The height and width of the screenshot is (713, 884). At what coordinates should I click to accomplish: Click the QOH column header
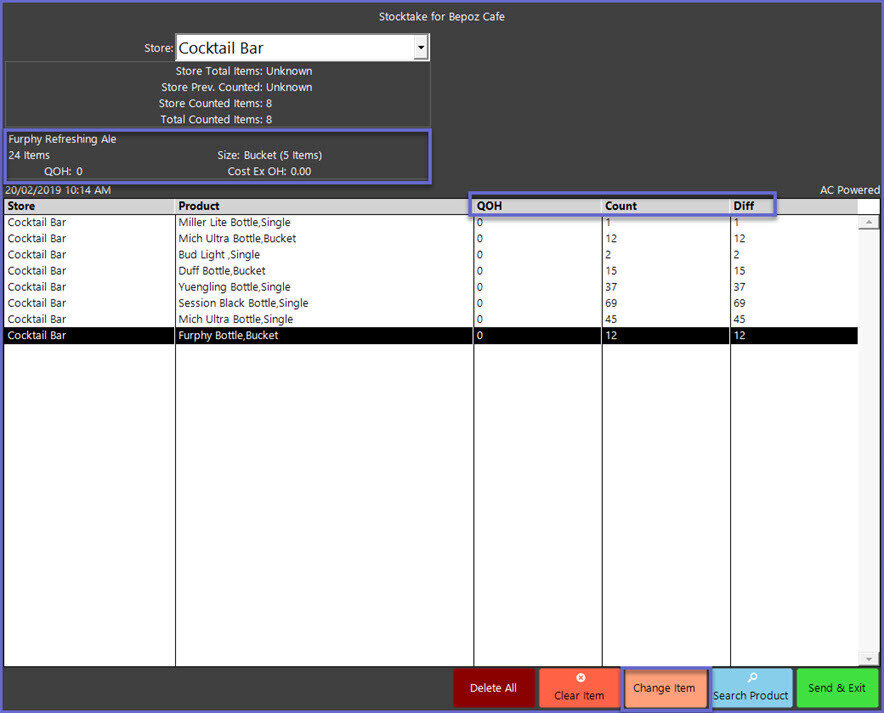click(x=537, y=206)
